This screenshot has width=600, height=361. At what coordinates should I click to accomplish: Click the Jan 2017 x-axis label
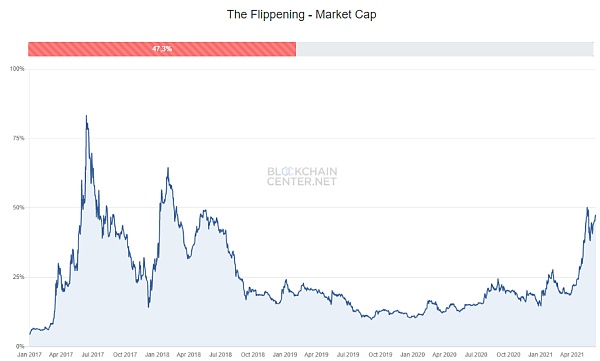29,355
